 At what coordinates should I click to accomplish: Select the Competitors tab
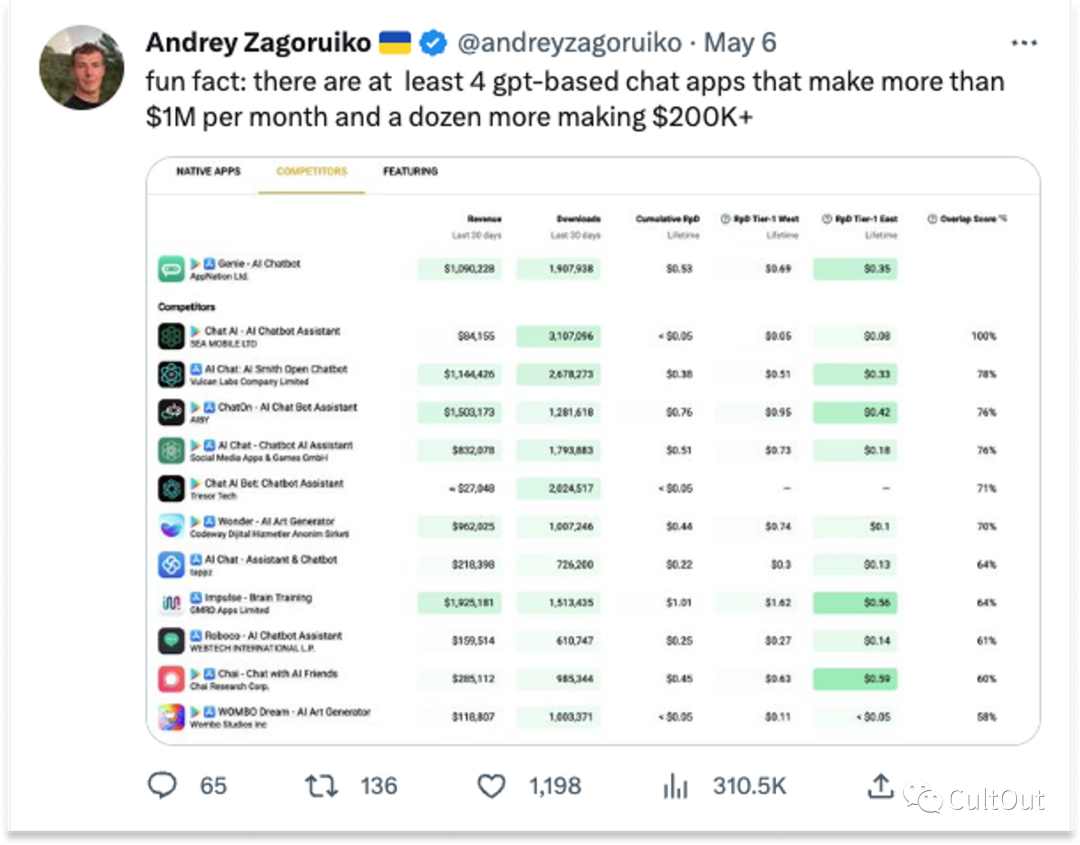coord(311,171)
